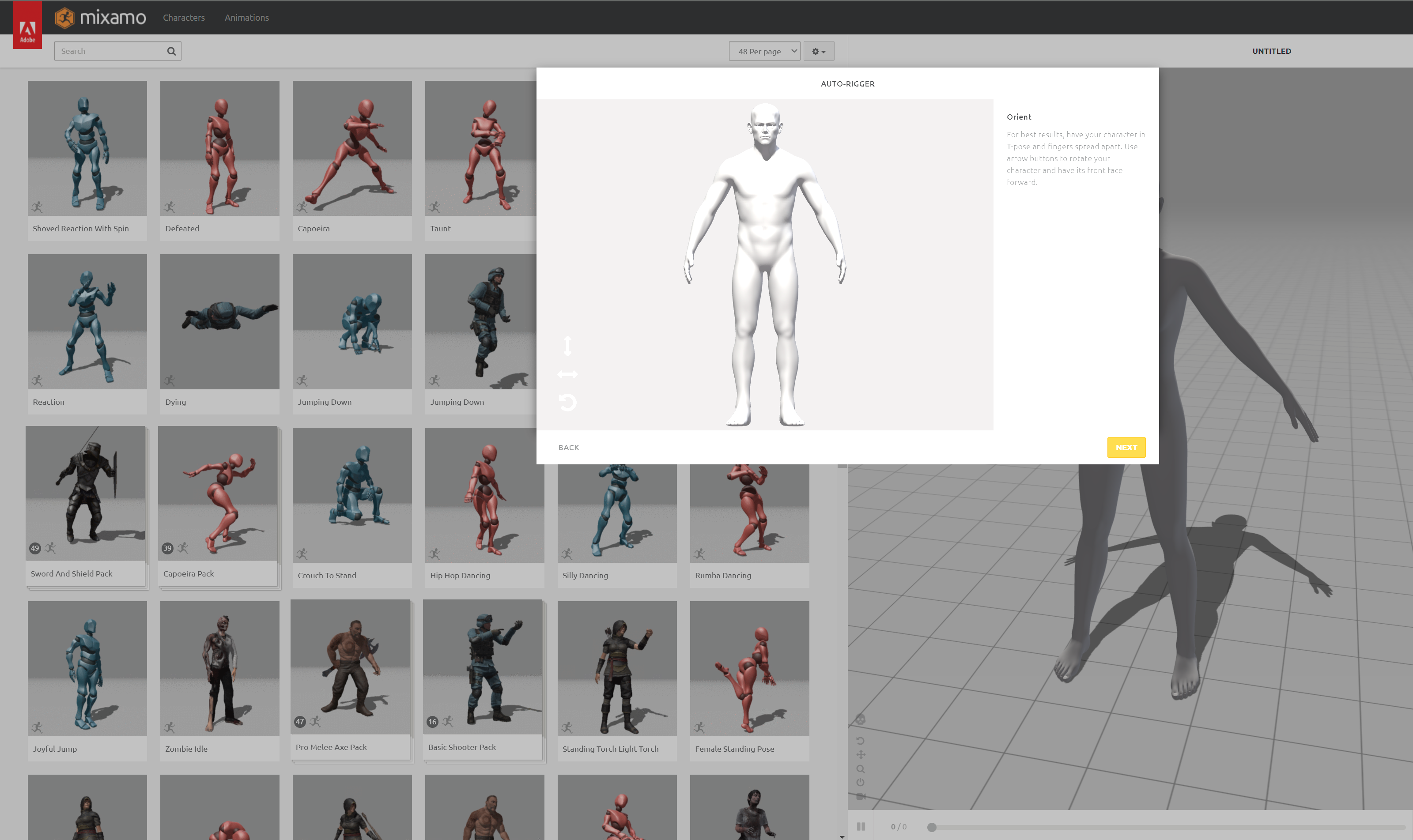Click viewport rotate camera icon

point(861,740)
